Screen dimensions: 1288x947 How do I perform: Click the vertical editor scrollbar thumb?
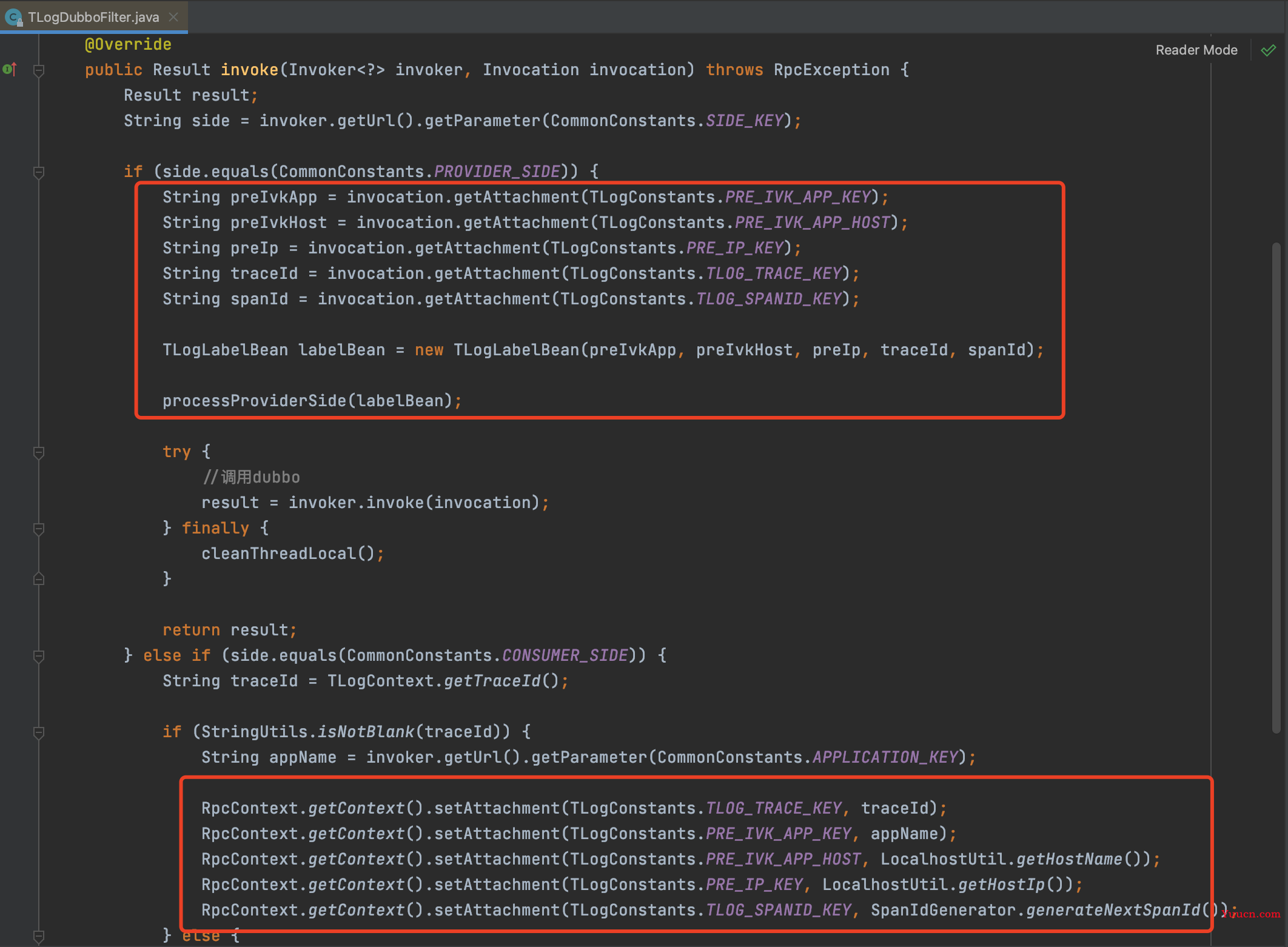pyautogui.click(x=1276, y=488)
